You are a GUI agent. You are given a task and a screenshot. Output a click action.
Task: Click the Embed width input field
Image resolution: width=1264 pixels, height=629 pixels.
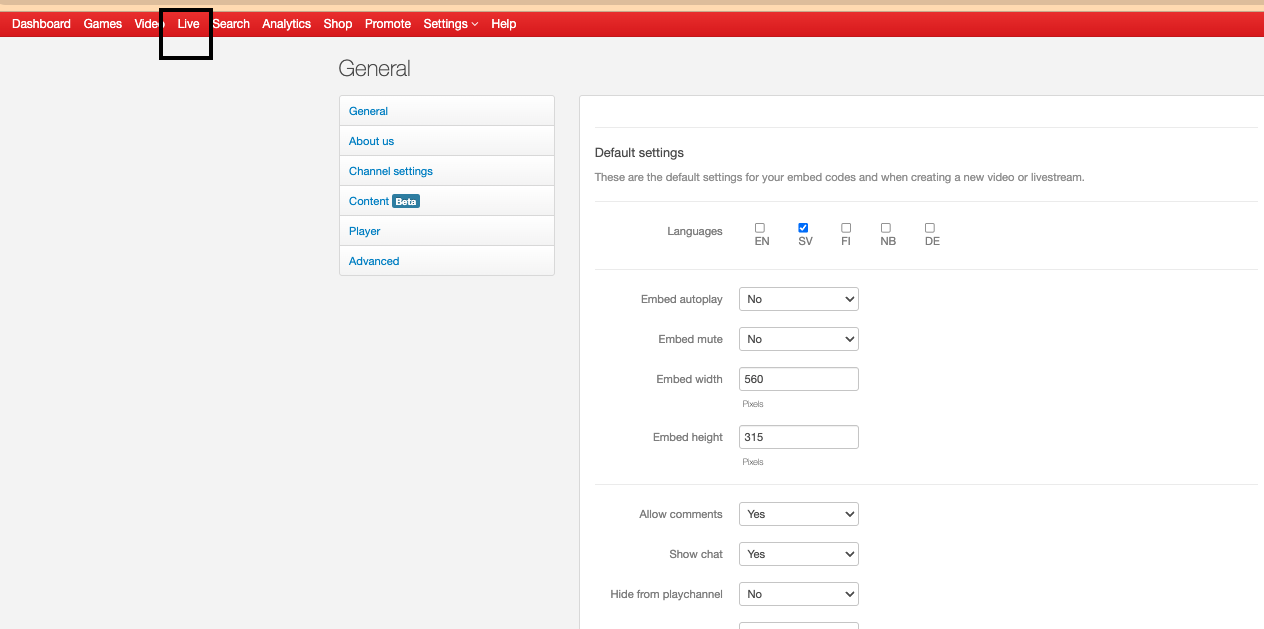(798, 379)
